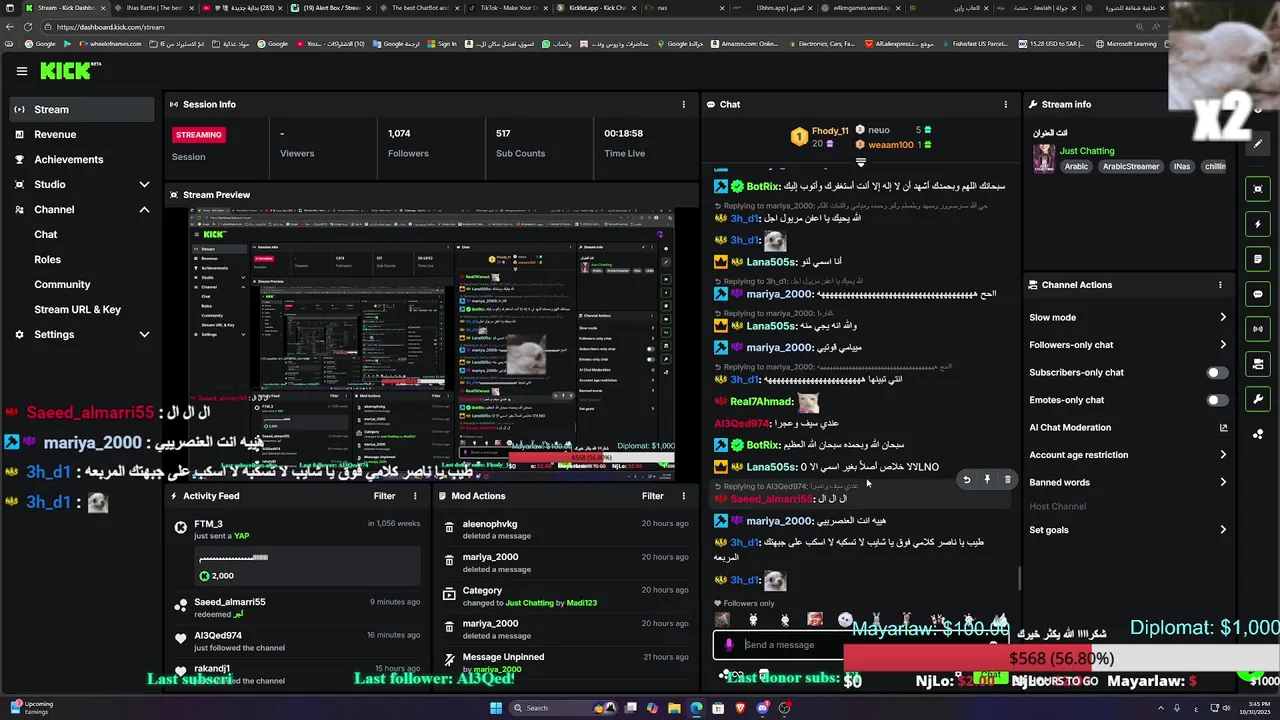
Task: Expand the Settings sidebar section
Action: (144, 335)
